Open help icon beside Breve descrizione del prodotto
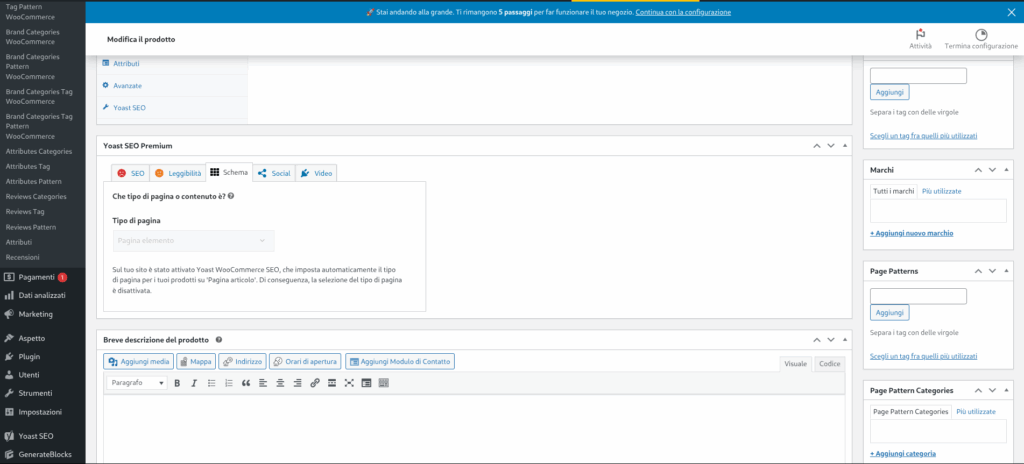1024x464 pixels. tap(219, 340)
